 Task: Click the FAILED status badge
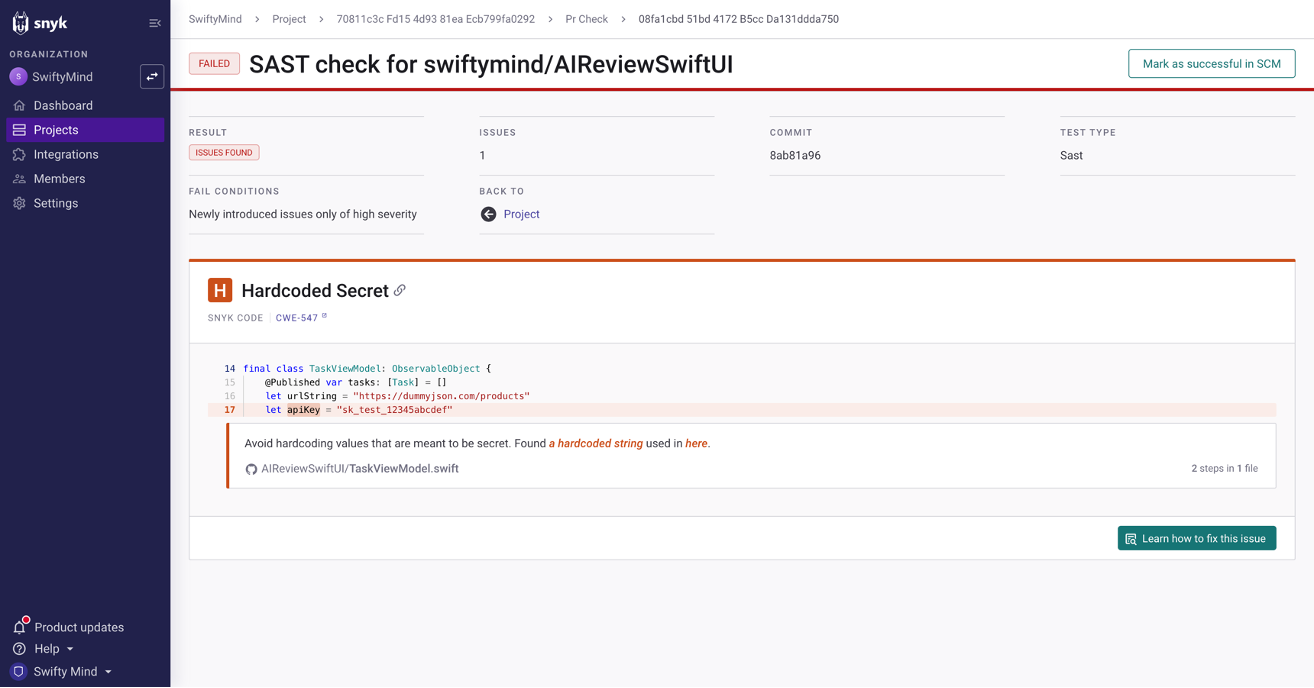tap(214, 64)
